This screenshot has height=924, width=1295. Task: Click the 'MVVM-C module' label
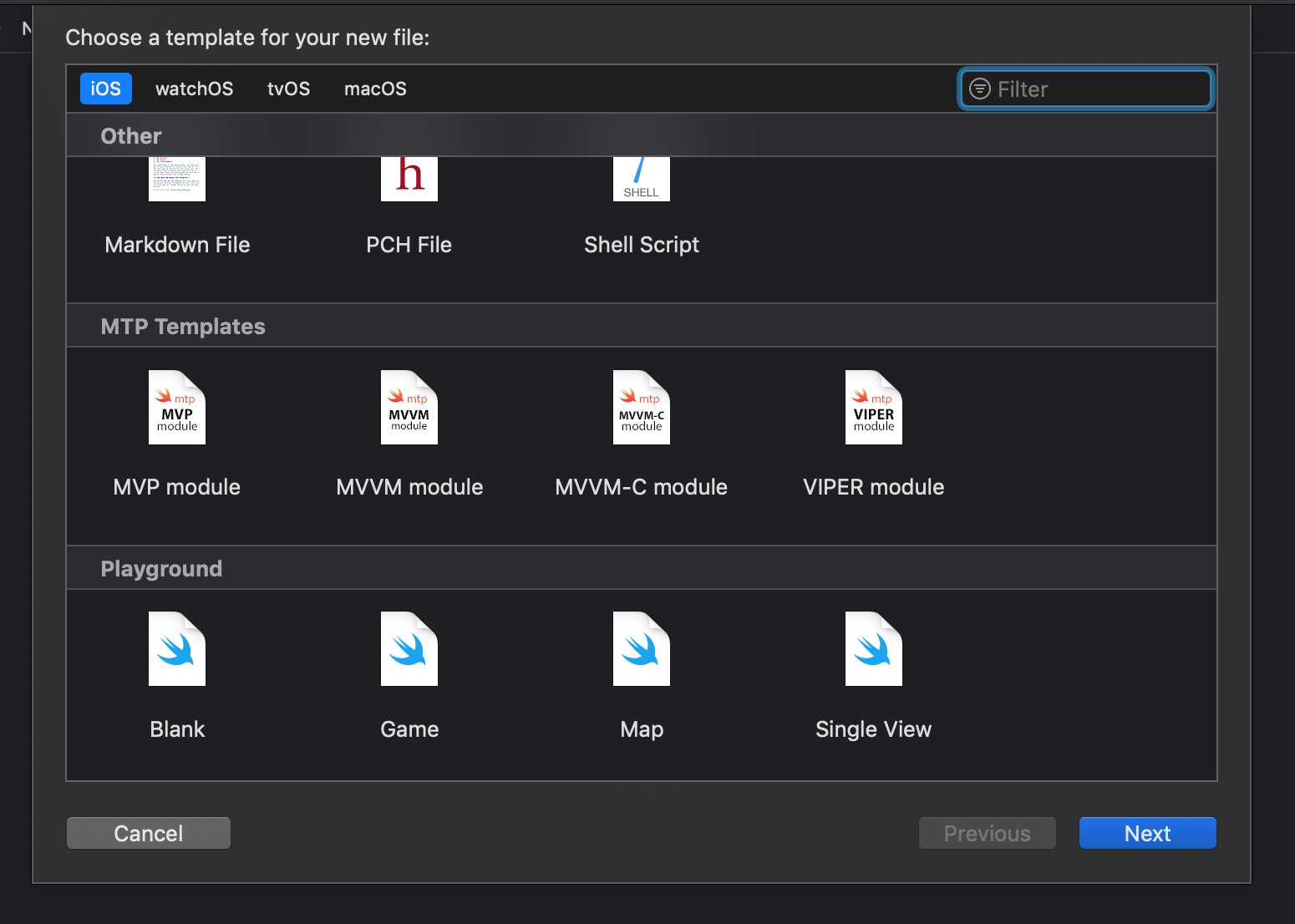(x=642, y=487)
